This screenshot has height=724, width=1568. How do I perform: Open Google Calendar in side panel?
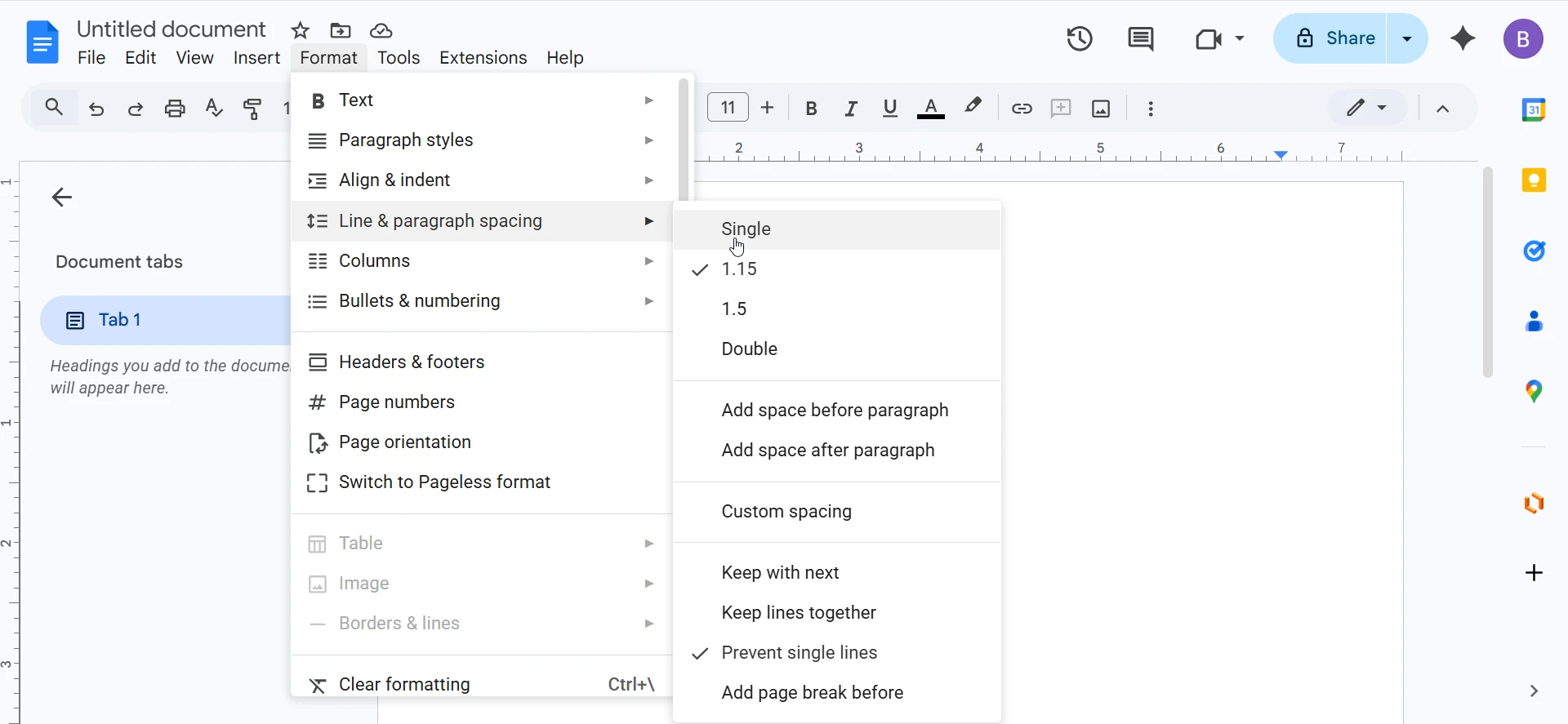(1534, 109)
